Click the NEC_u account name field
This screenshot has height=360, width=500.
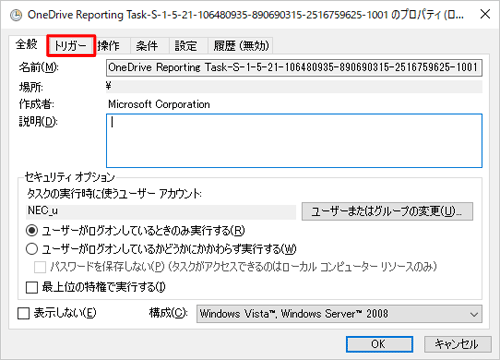coord(161,211)
